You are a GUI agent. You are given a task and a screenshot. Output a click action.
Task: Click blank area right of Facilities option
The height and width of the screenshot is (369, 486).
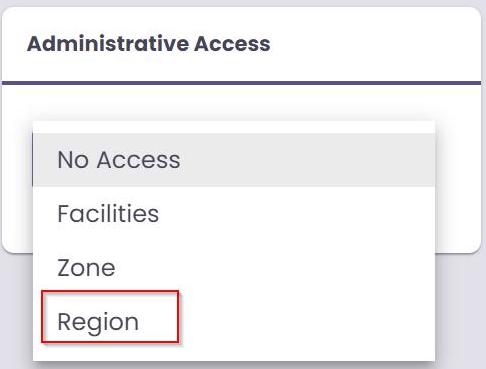pos(297,214)
